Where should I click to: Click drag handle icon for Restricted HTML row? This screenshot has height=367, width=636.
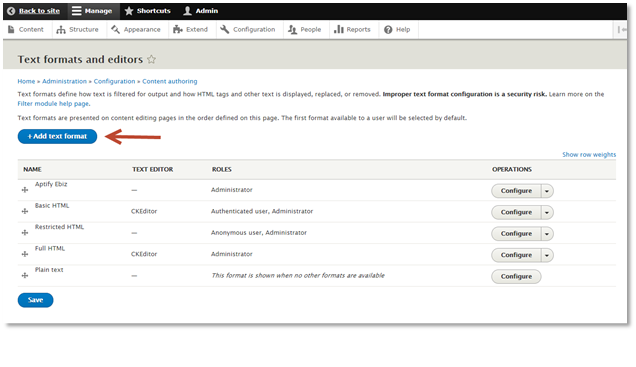coord(25,233)
